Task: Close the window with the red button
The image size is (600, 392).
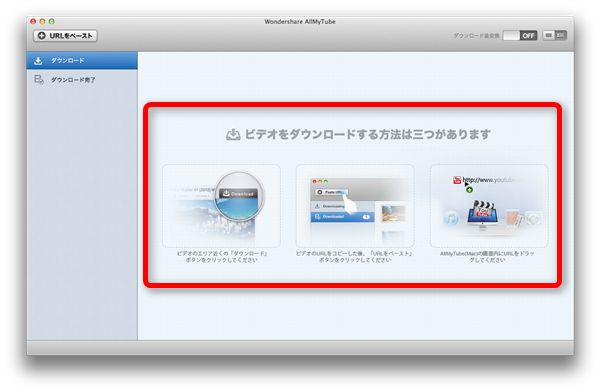Action: [x=33, y=22]
